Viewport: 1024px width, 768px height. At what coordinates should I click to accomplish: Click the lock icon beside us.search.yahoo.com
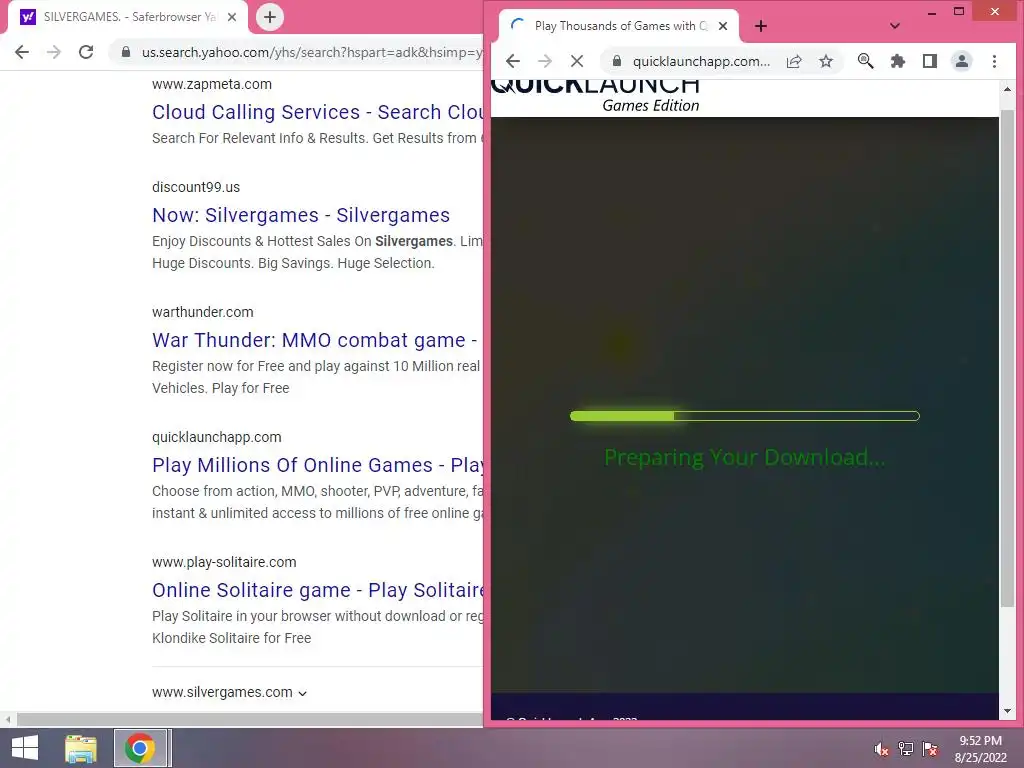pyautogui.click(x=126, y=52)
